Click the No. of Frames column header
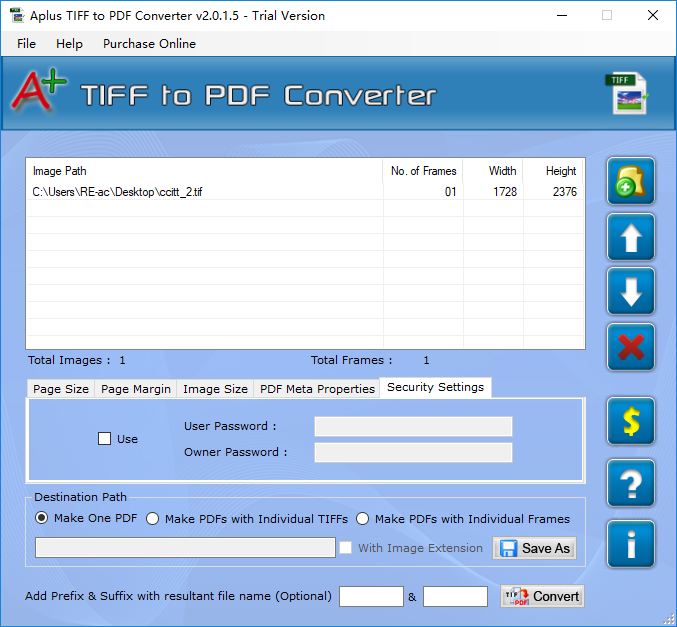Screen dimensions: 677x627 click(423, 171)
